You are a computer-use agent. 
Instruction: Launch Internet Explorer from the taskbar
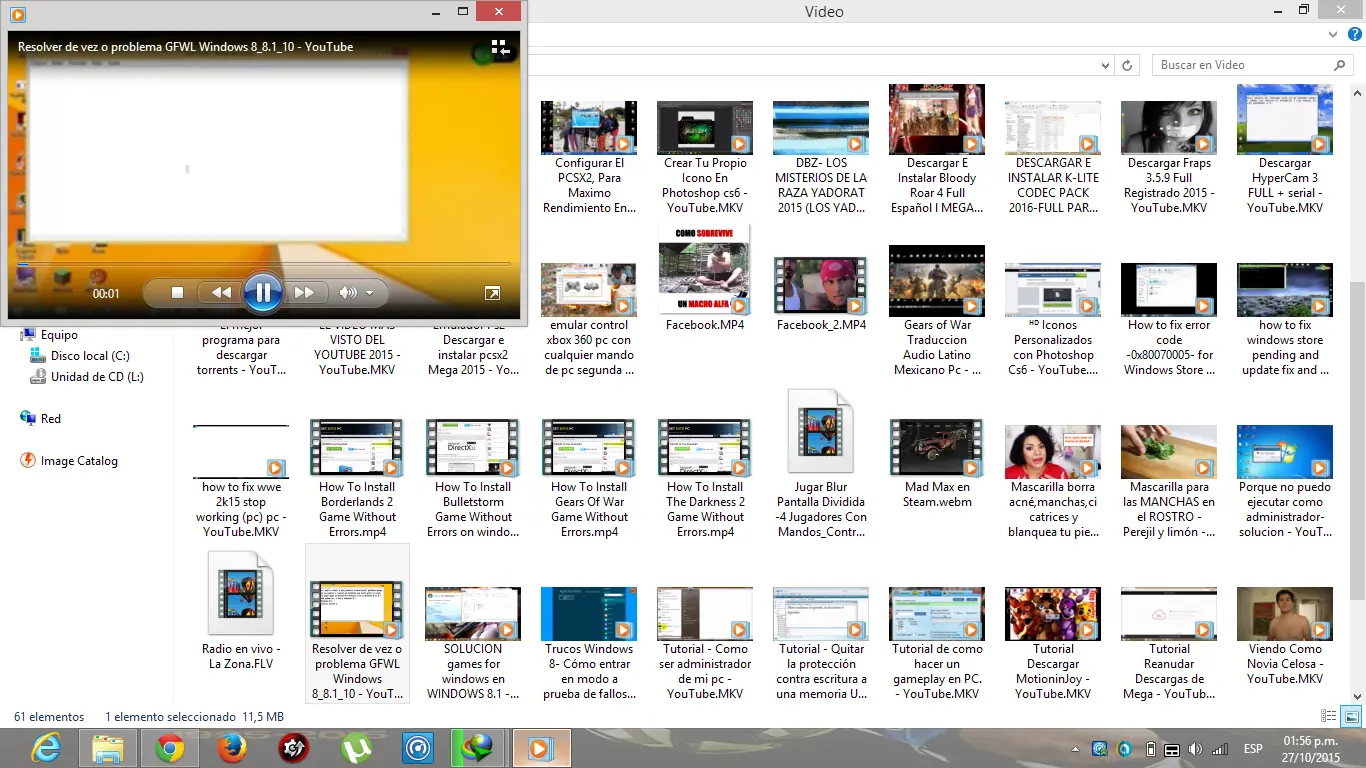46,747
